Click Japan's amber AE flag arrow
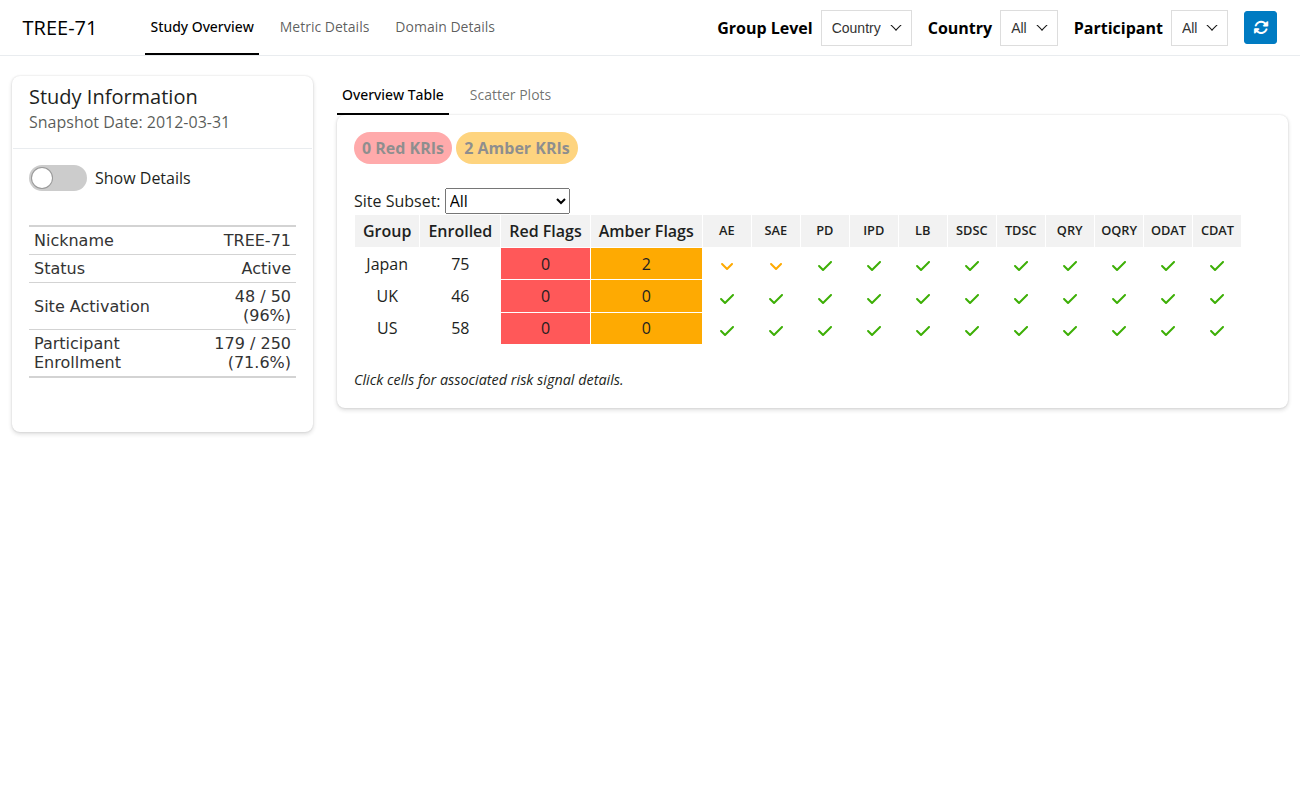 727,266
